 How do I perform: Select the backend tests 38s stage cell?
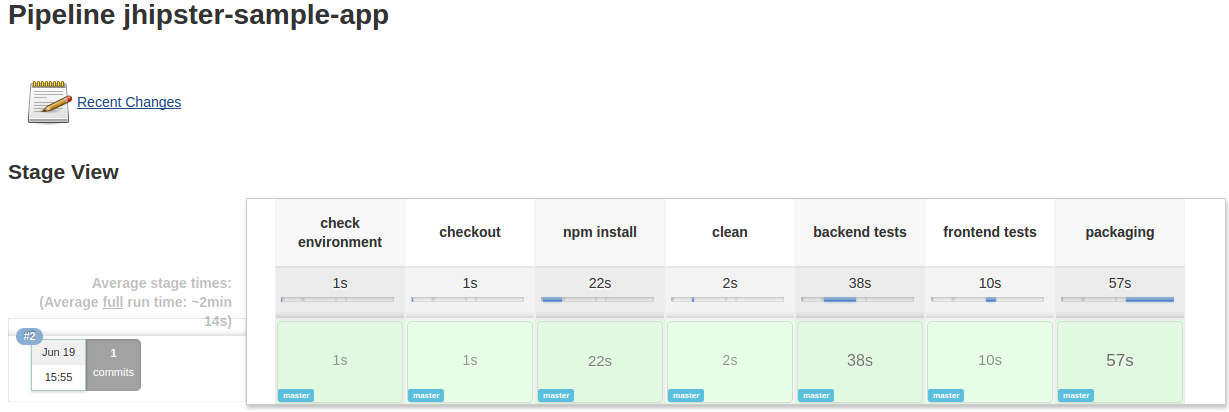click(x=860, y=360)
